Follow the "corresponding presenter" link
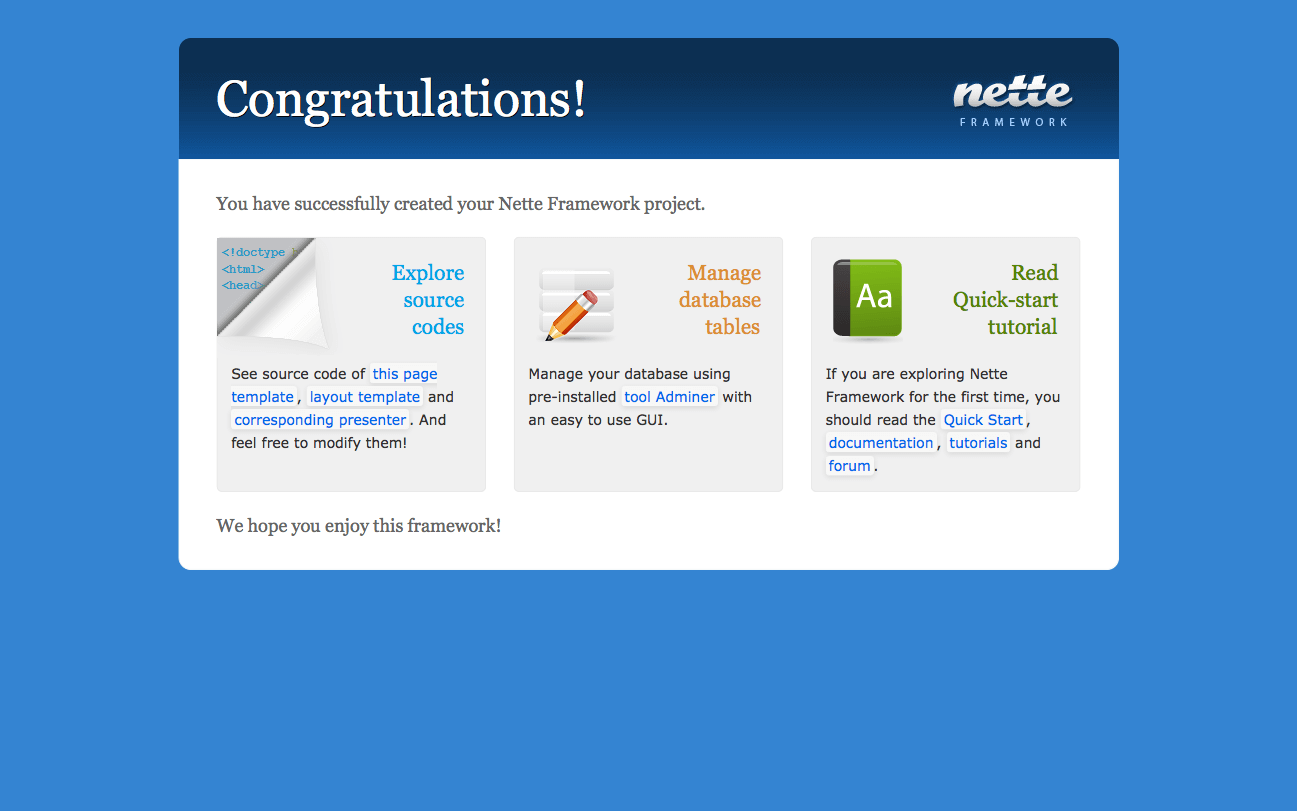 320,420
